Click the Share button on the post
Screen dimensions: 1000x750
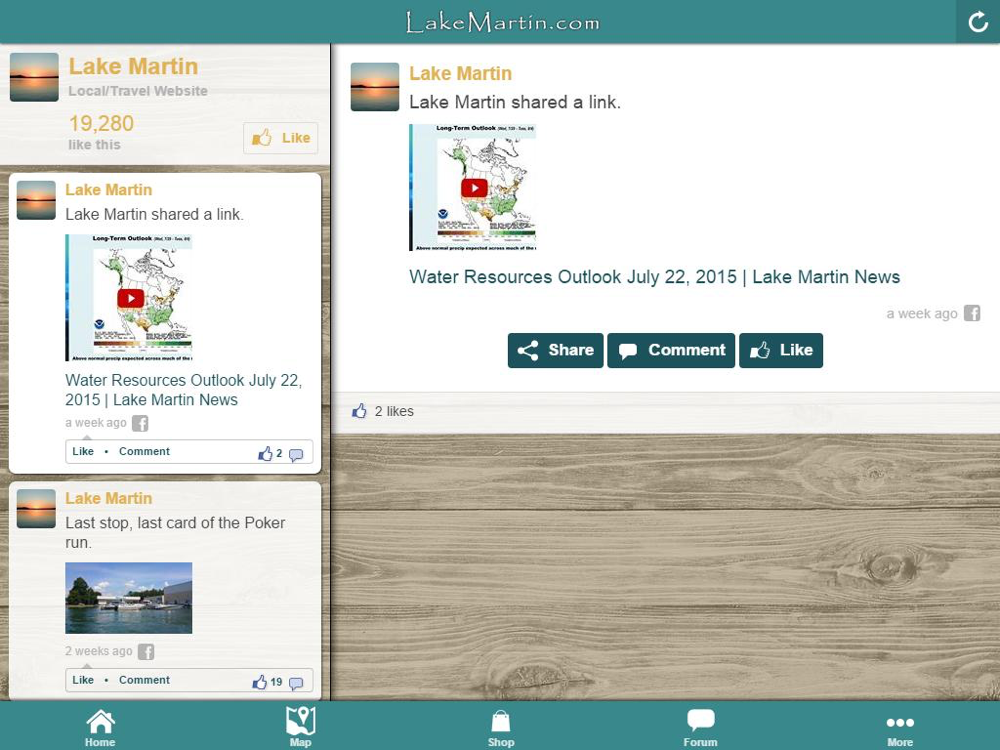coord(555,350)
